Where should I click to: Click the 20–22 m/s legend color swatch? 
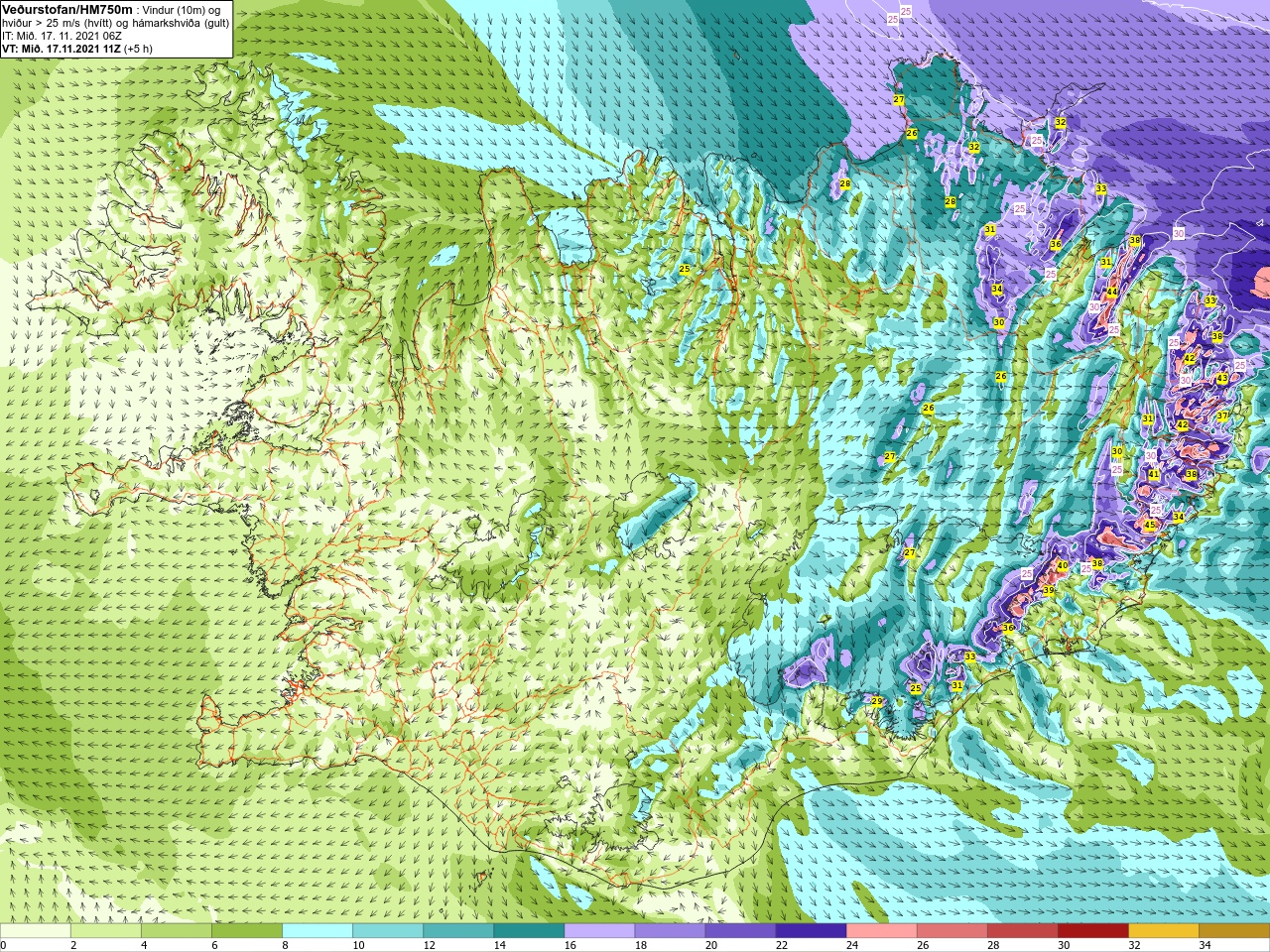(740, 931)
